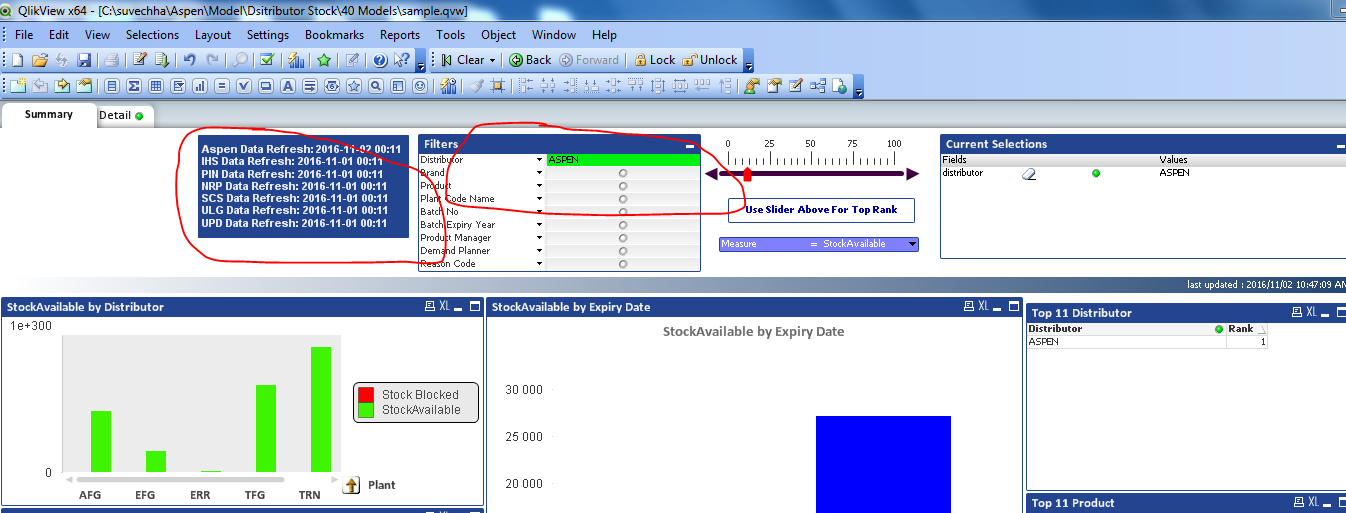Create a Text Object (A icon)
Viewport: 1346px width, 513px height.
pyautogui.click(x=288, y=86)
